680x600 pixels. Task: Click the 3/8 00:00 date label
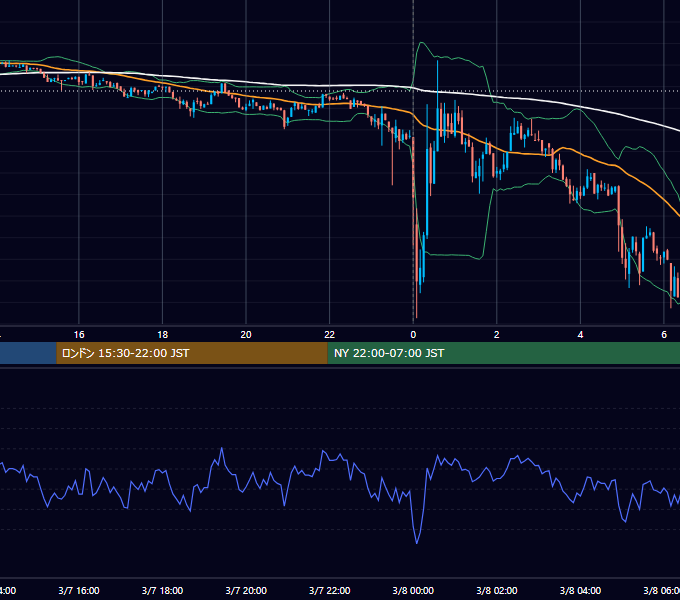click(413, 590)
